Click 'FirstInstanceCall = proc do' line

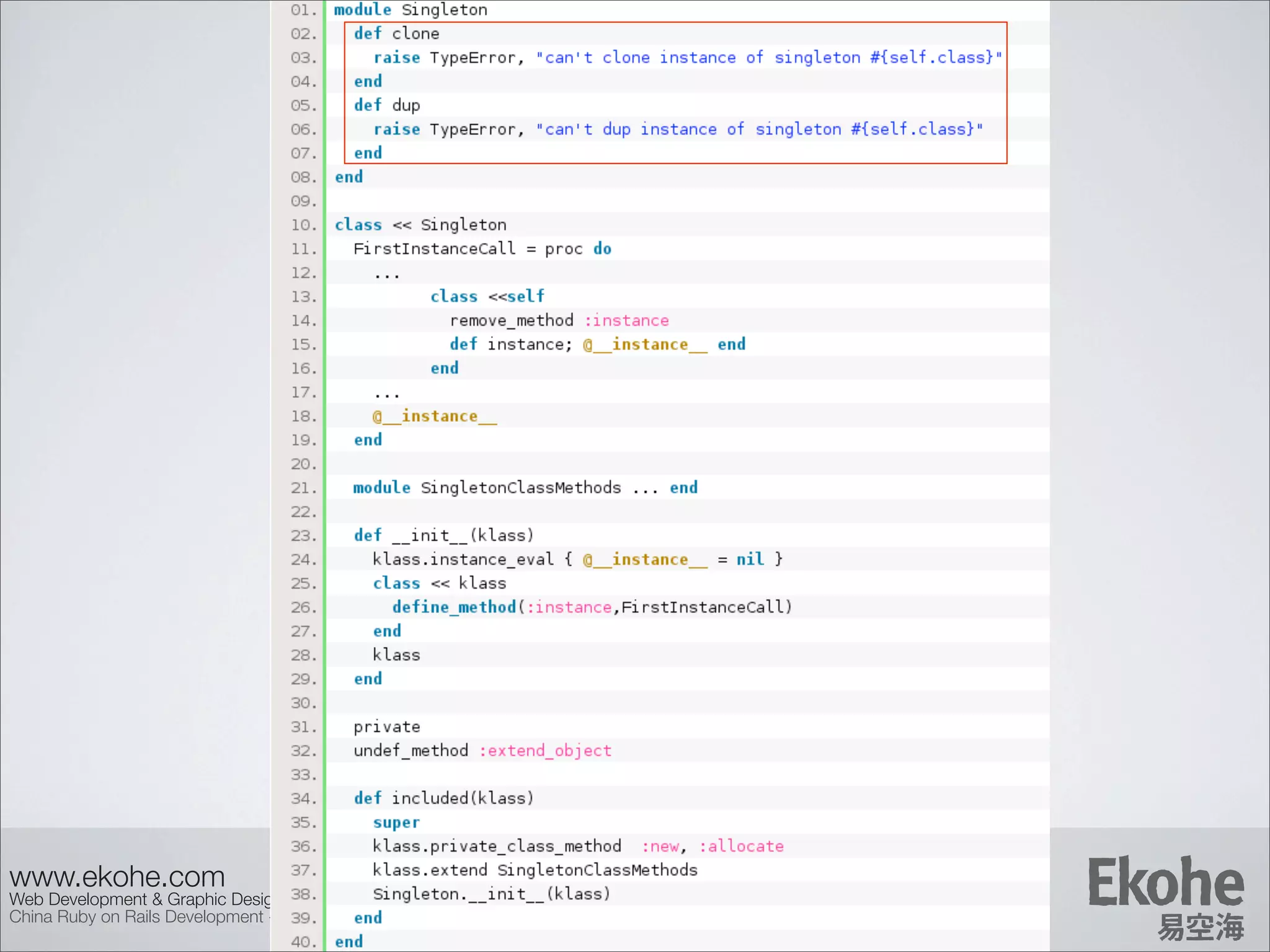(x=482, y=249)
